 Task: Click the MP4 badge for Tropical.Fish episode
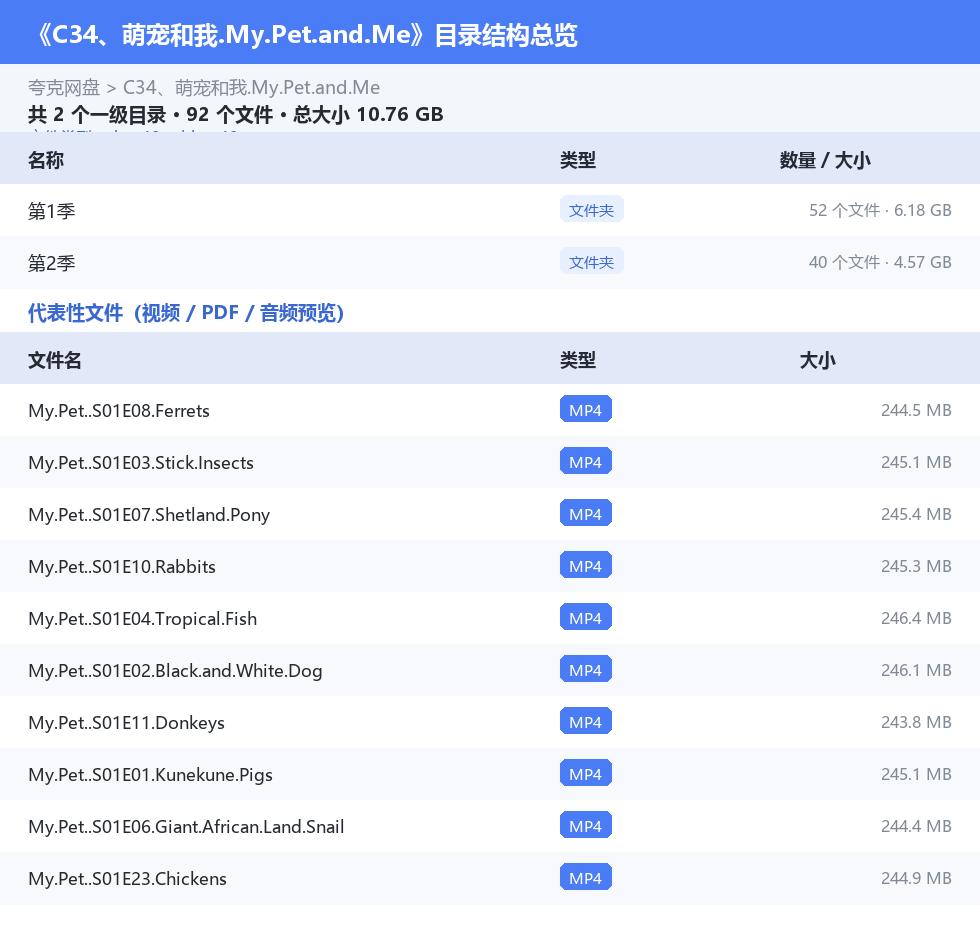pos(586,617)
